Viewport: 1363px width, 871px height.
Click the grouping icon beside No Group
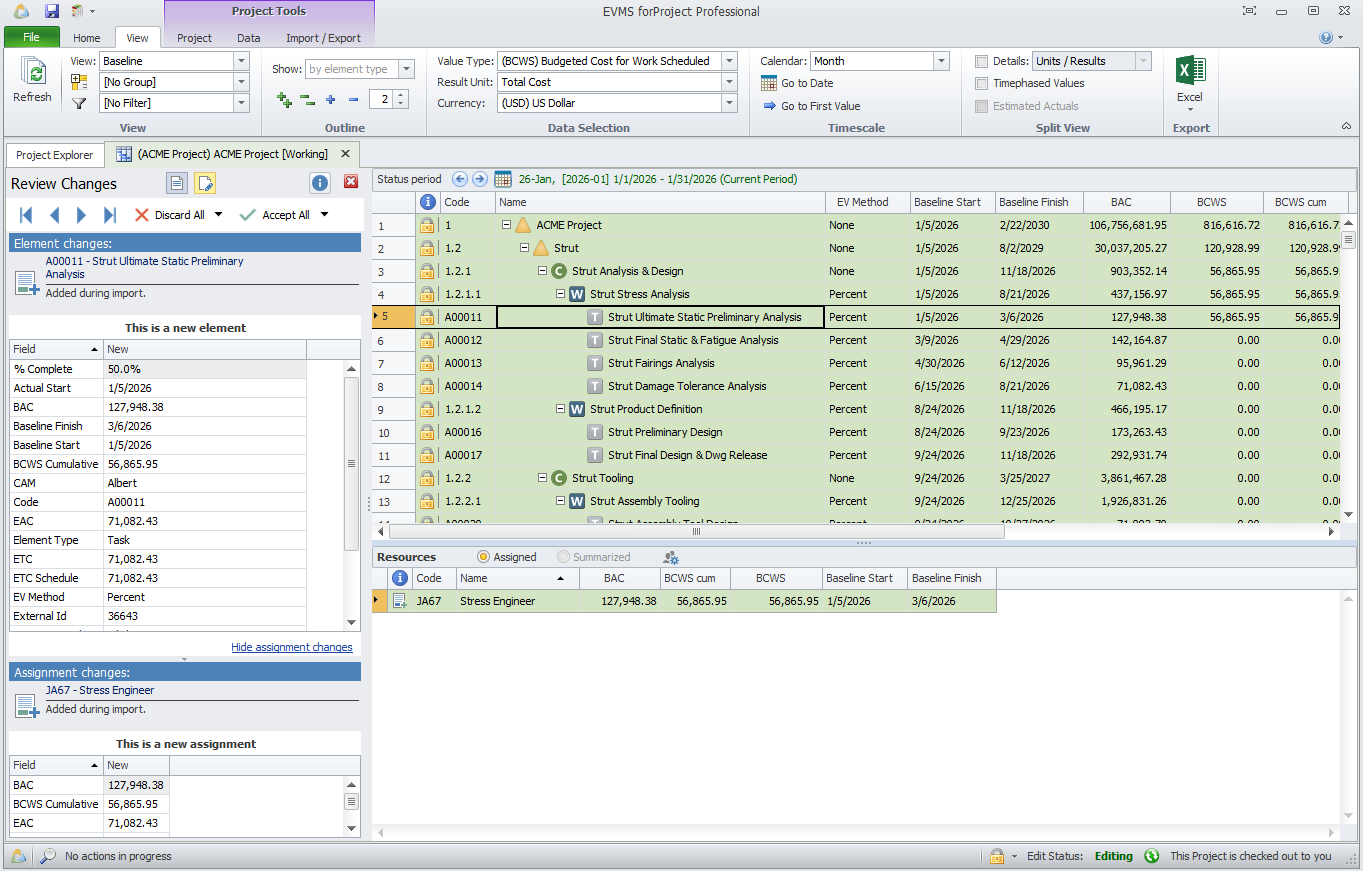coord(80,82)
